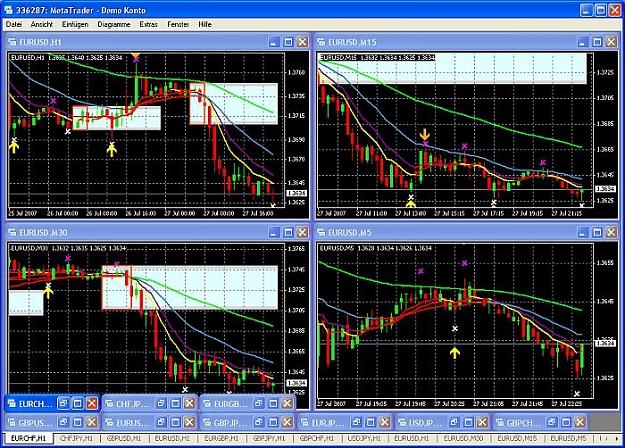Switch to the CHFJPY,H1 bottom tab
This screenshot has height=448, width=625.
77,438
